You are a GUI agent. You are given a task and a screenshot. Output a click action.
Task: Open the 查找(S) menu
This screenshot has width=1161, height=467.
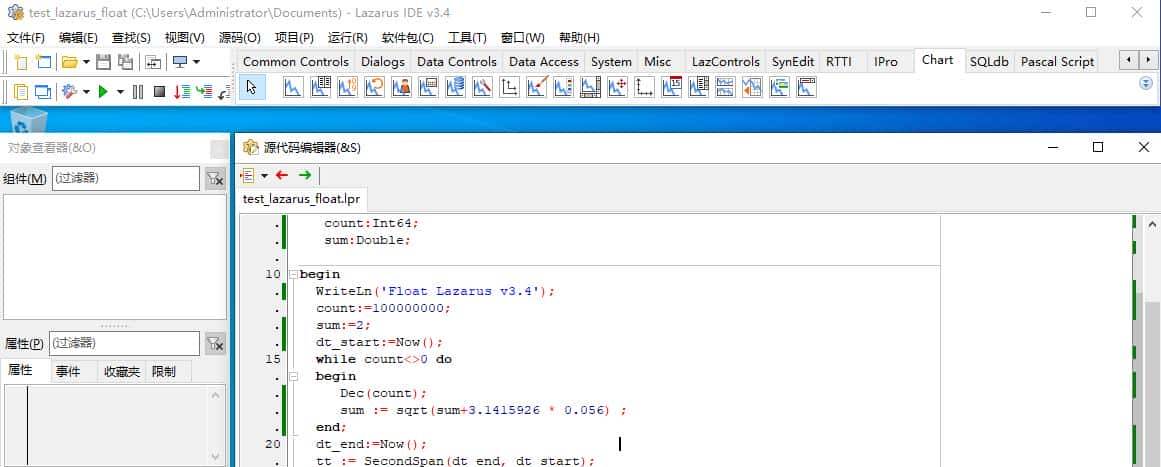click(x=131, y=38)
